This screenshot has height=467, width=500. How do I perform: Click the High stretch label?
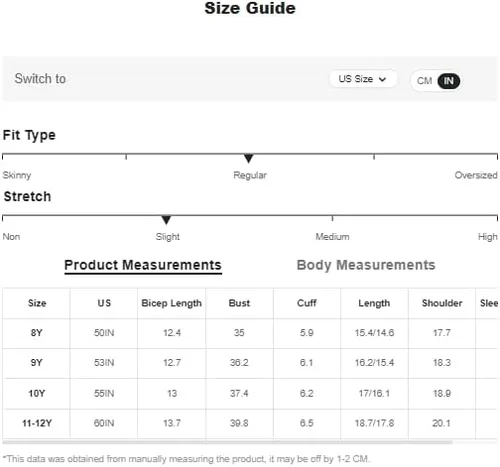(487, 237)
